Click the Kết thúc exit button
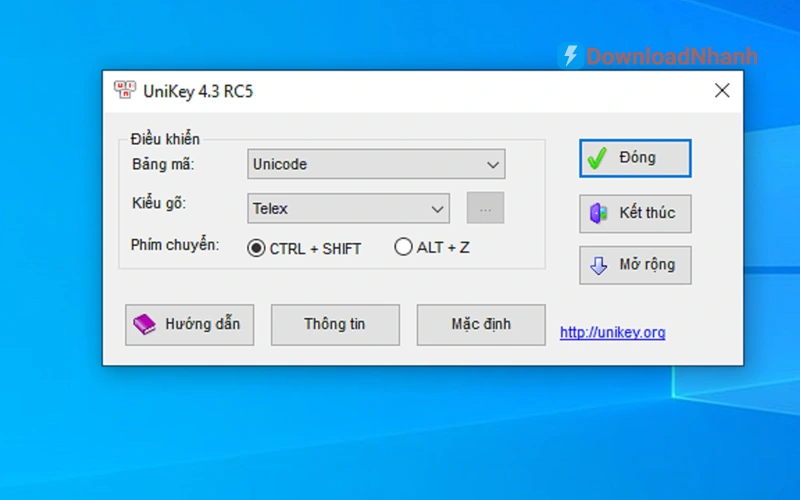Screen dimensions: 800x500 (x=635, y=213)
